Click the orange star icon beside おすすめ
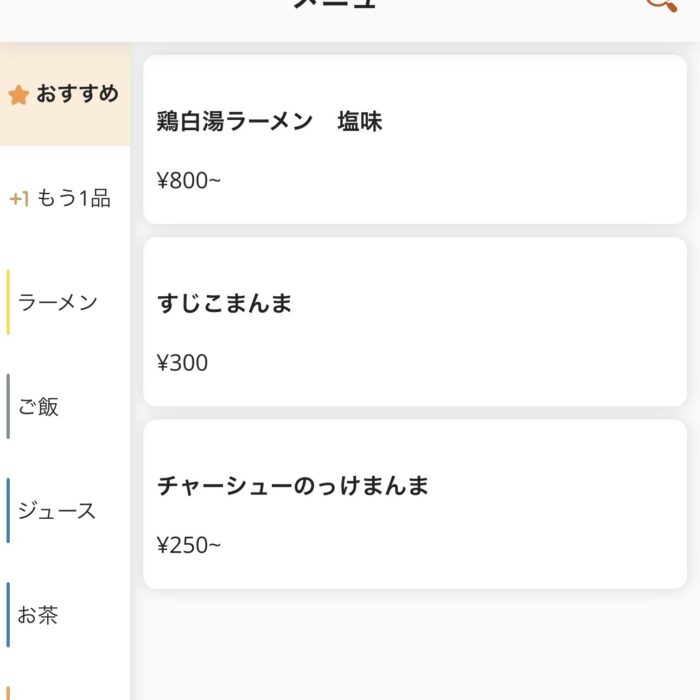The width and height of the screenshot is (700, 700). 18,95
